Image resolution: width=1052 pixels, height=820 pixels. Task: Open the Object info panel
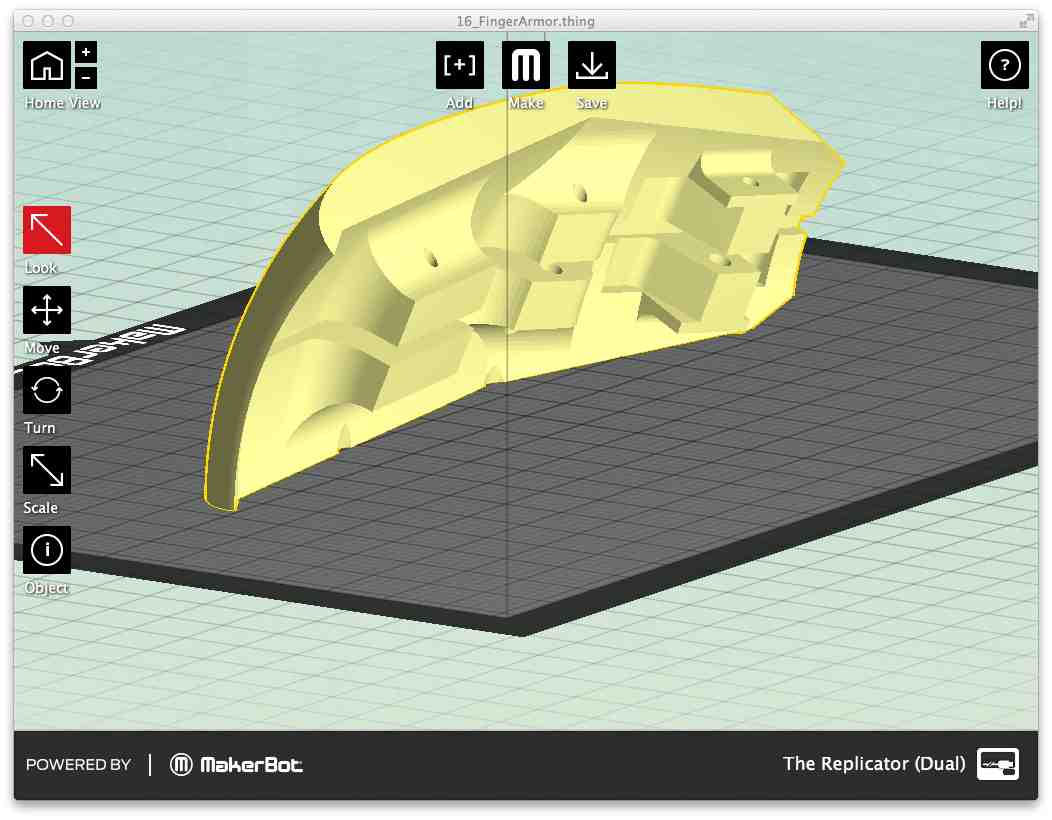pyautogui.click(x=47, y=550)
